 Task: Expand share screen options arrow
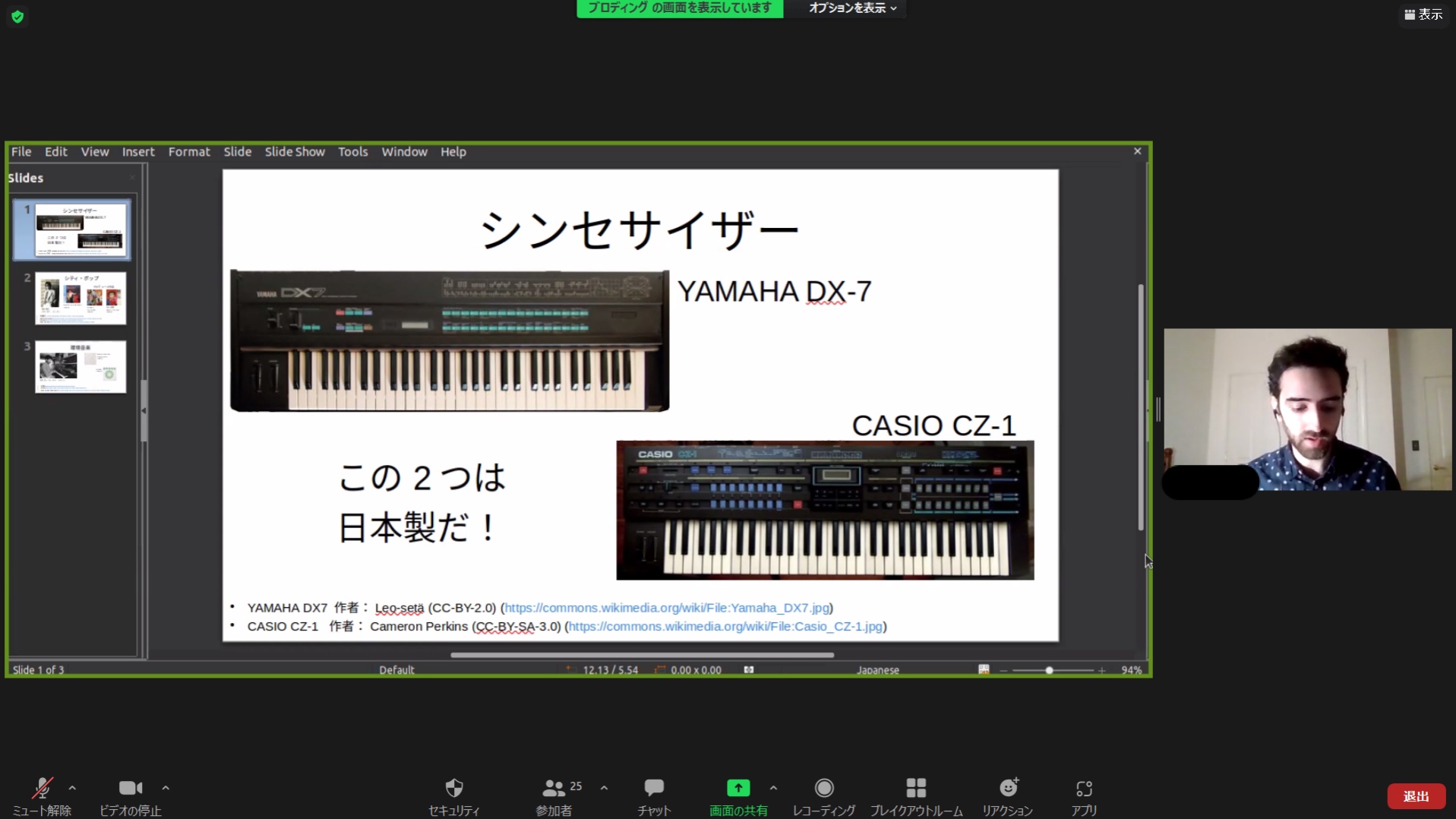point(773,788)
